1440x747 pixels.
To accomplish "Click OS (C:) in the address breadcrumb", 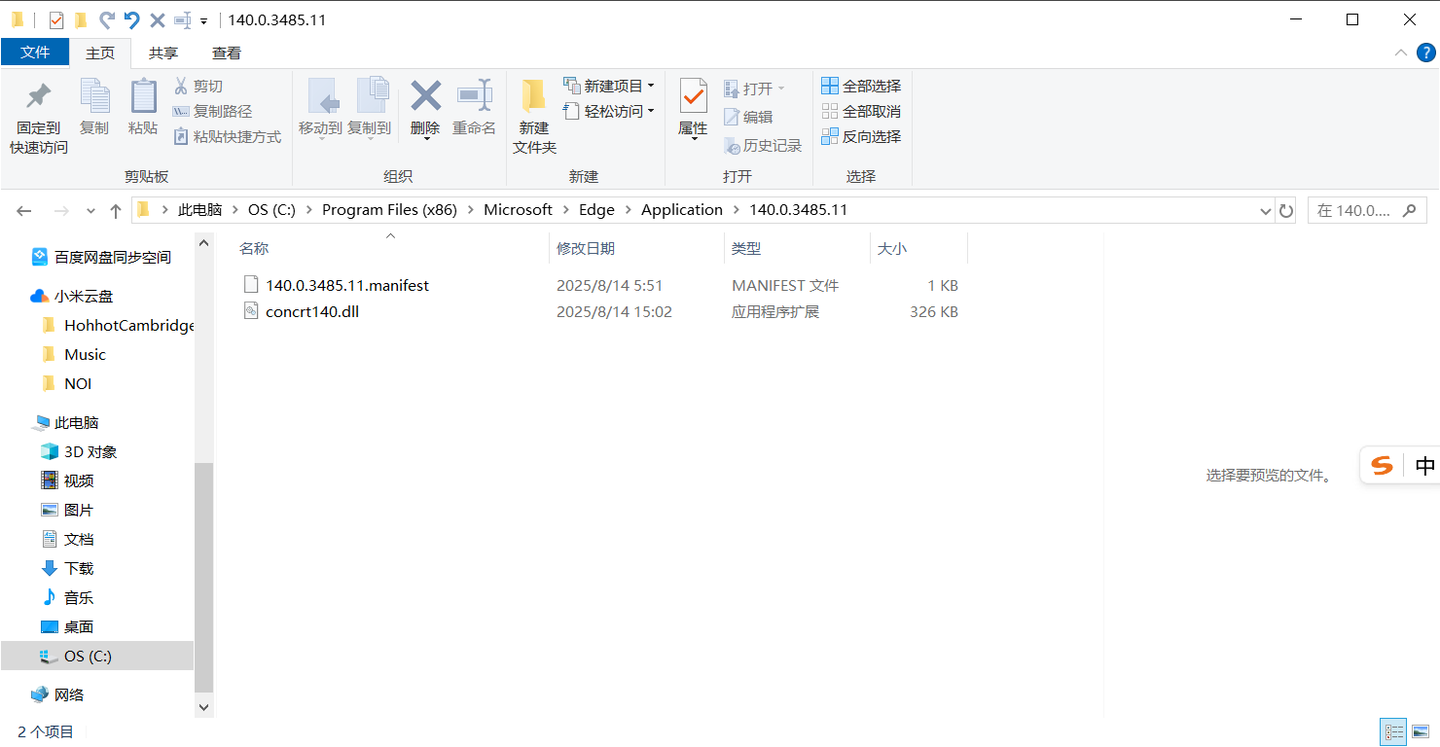I will (x=272, y=209).
